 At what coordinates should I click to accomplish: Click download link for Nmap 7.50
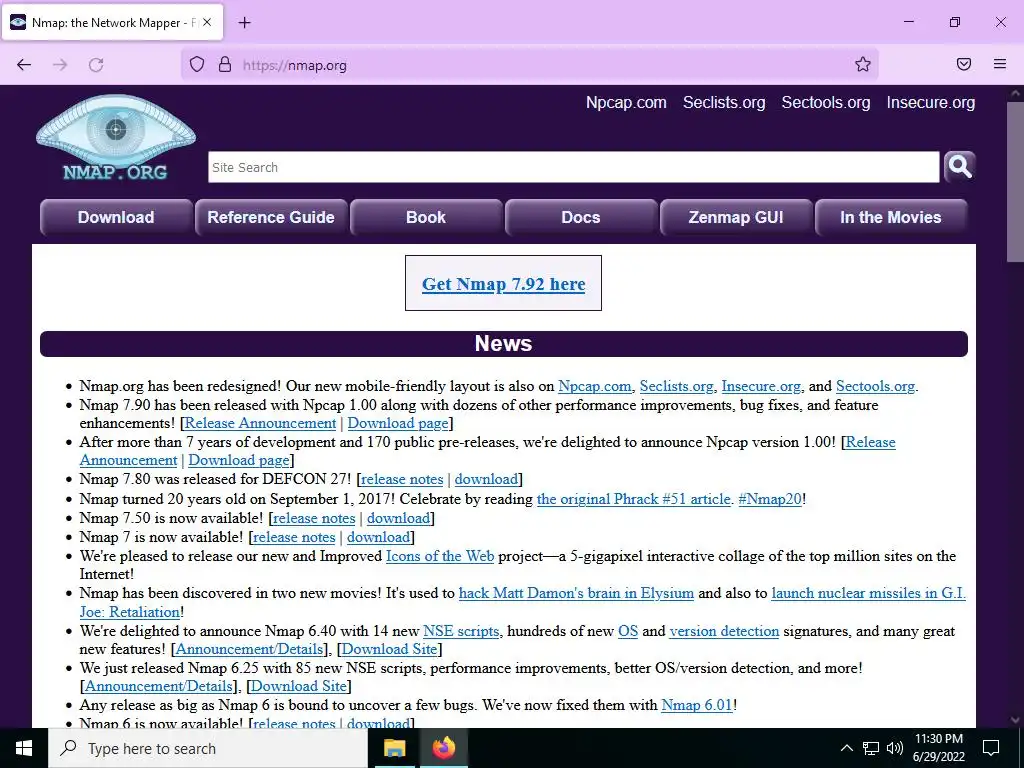398,518
